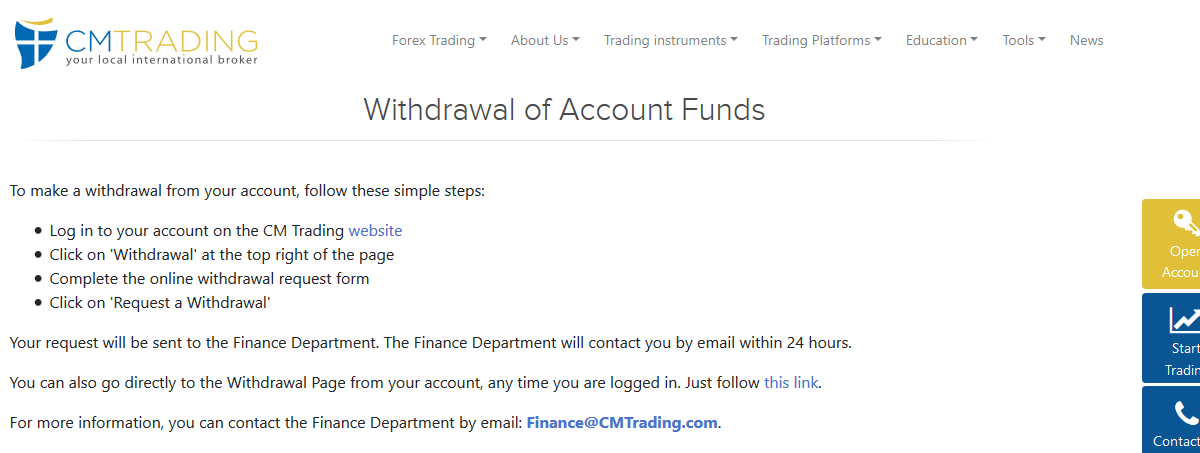Click the blue Start Trading side button
1200x453 pixels.
[x=1171, y=338]
